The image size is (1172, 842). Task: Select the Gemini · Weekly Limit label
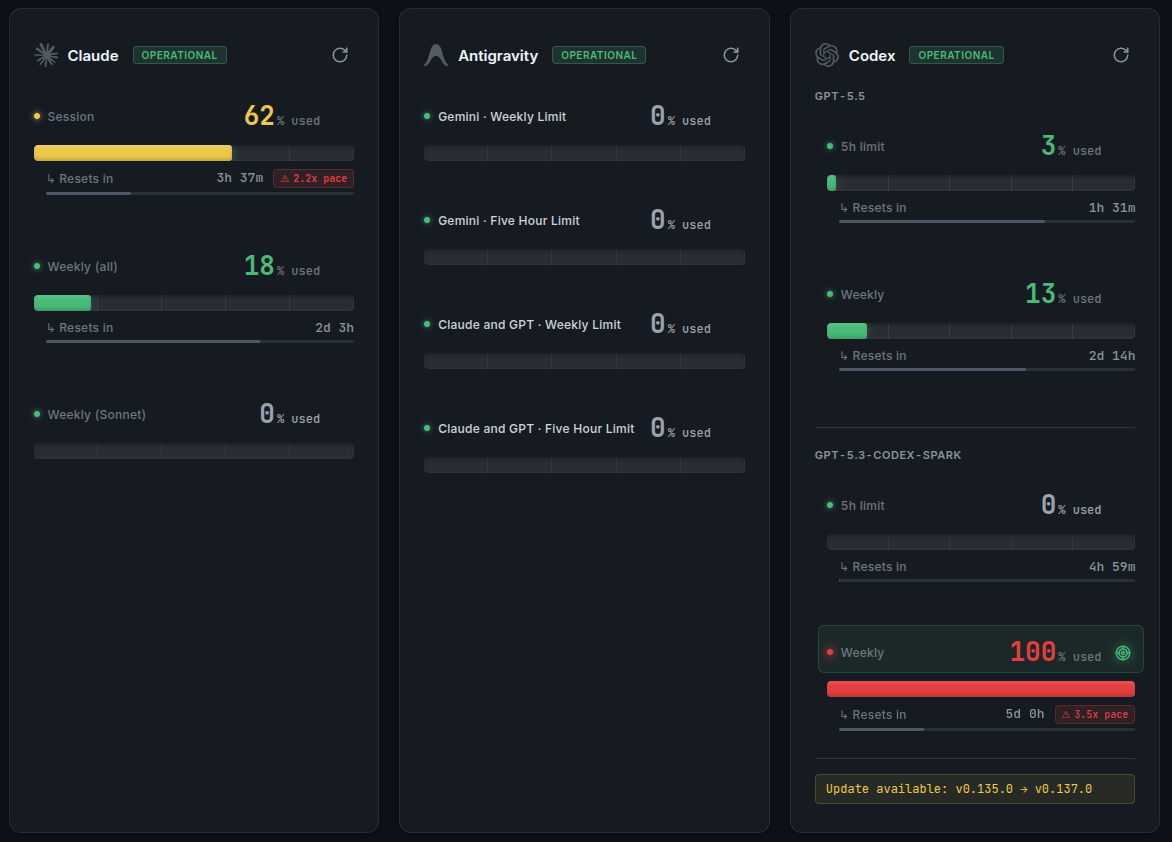[502, 117]
